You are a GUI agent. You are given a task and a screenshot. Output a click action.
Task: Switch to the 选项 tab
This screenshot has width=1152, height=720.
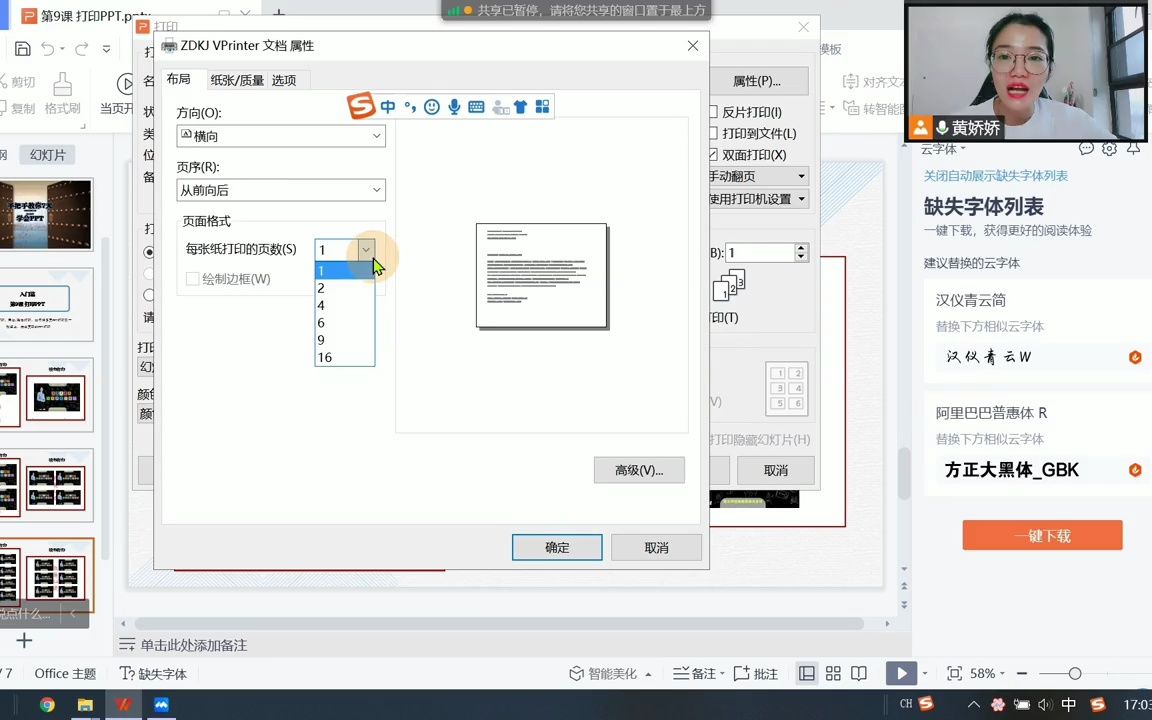[284, 80]
